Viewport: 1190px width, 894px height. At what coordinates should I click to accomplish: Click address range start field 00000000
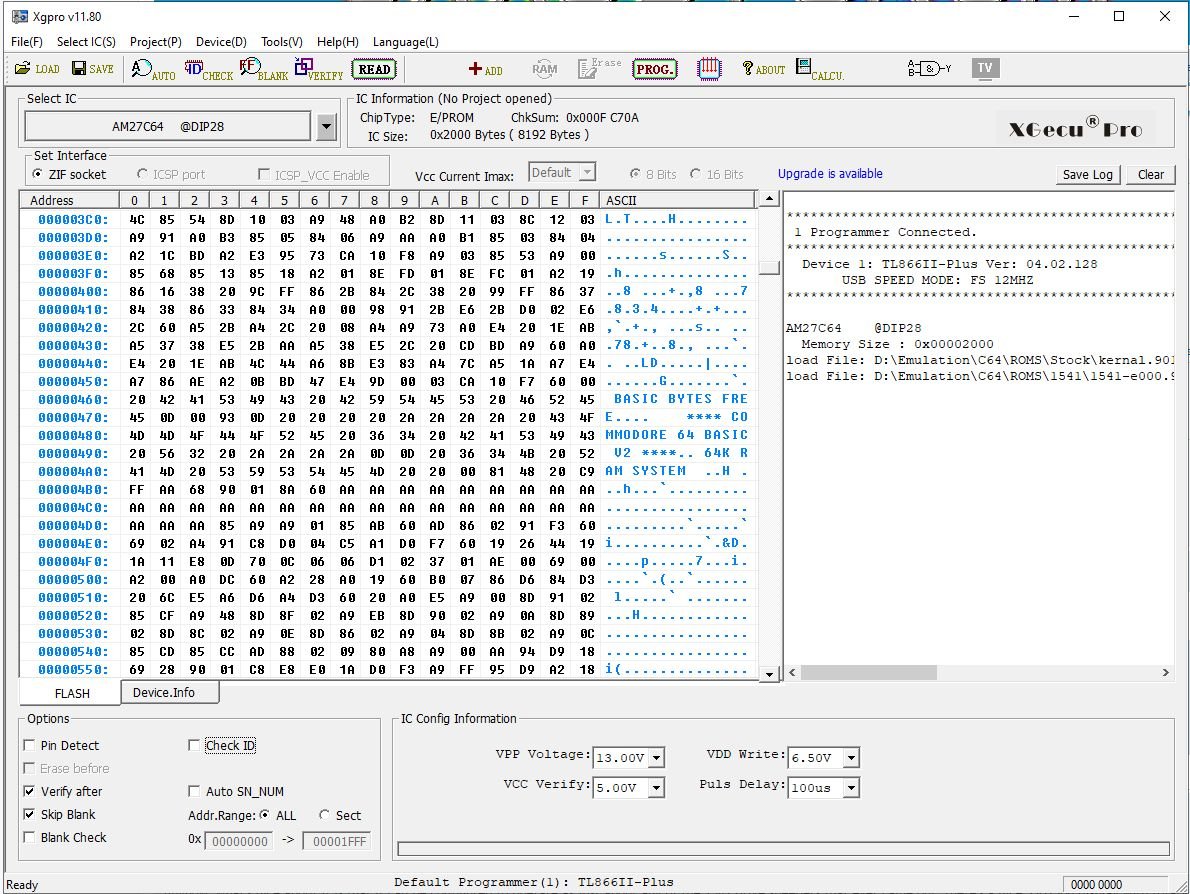tap(239, 841)
